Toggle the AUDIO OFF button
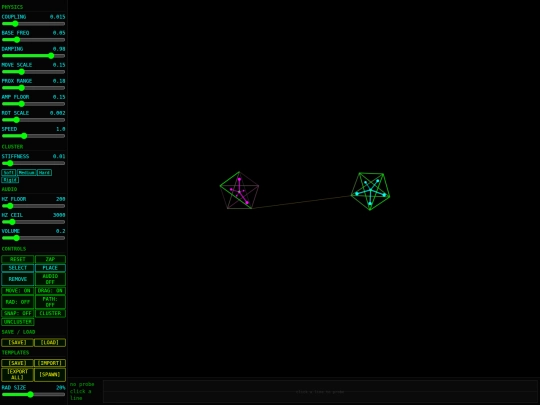Image resolution: width=540 pixels, height=405 pixels. point(50,279)
